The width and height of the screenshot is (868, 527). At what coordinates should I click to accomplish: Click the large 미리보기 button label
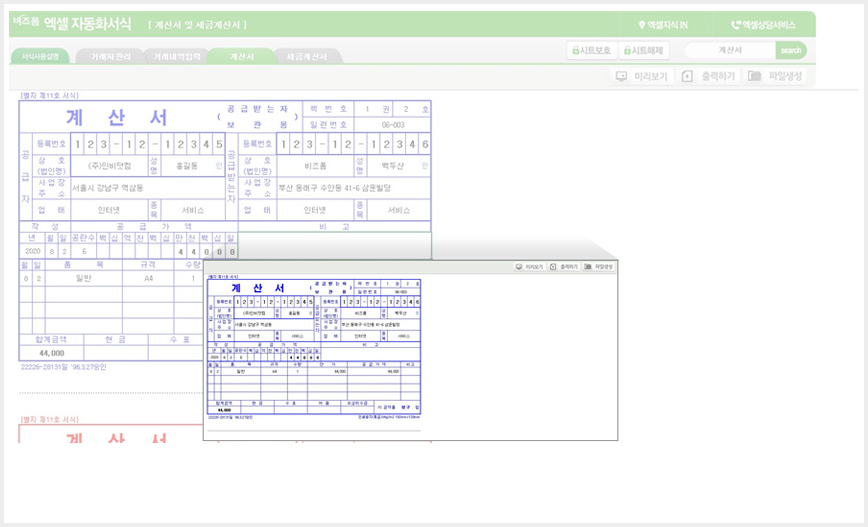pos(651,76)
